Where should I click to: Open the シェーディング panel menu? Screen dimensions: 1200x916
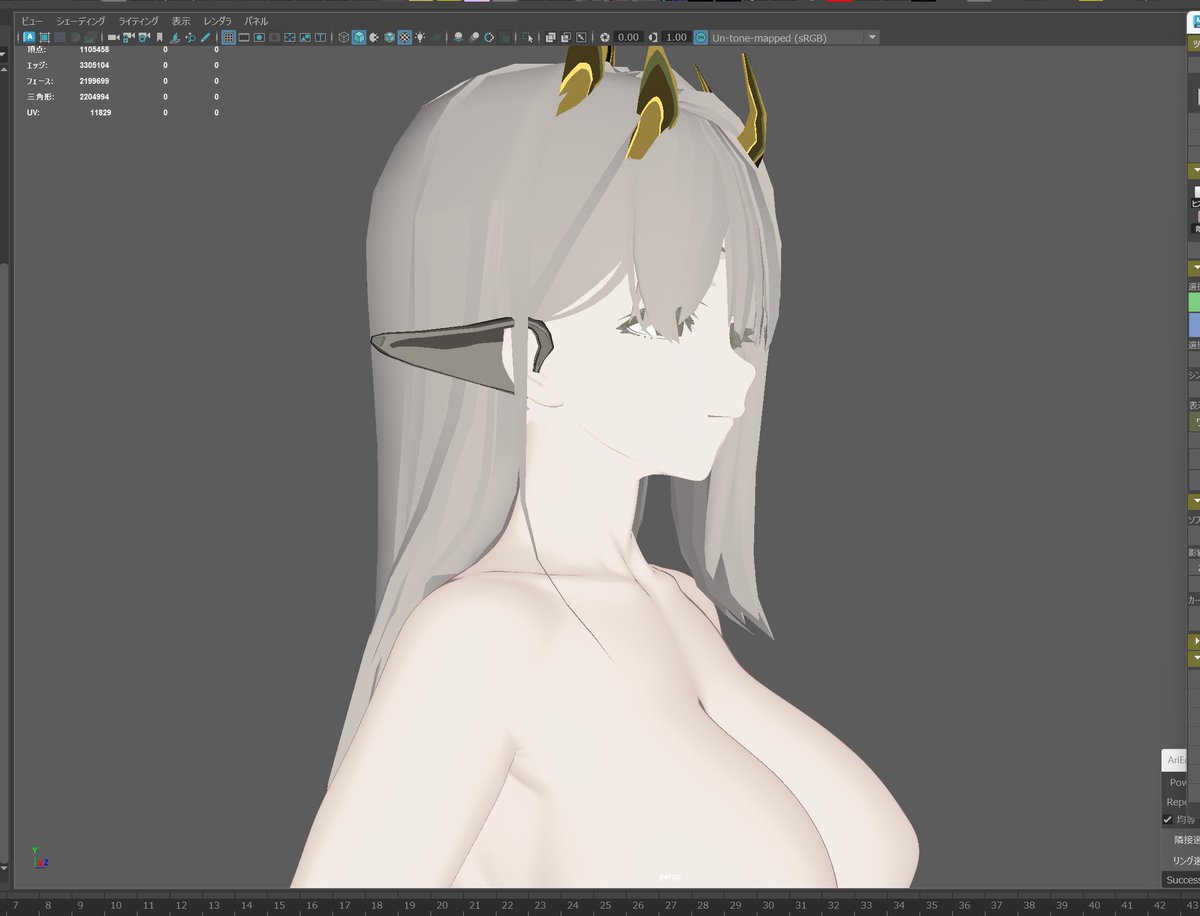pyautogui.click(x=80, y=21)
